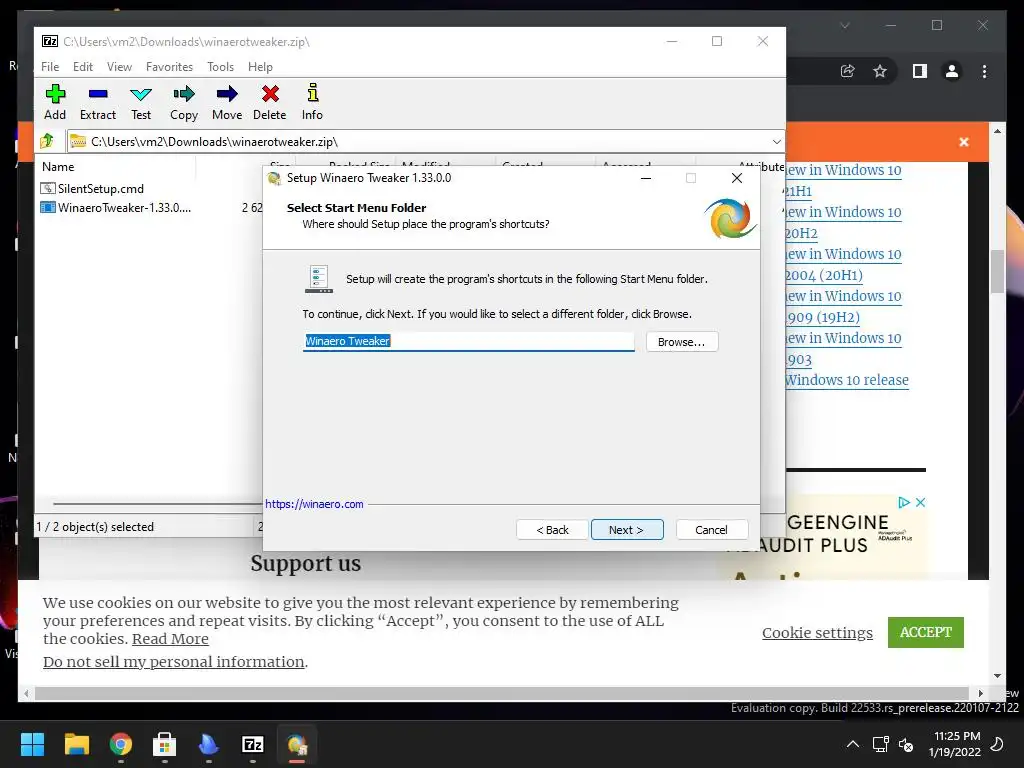Viewport: 1024px width, 768px height.
Task: Switch to Chrome on the taskbar
Action: pos(121,744)
